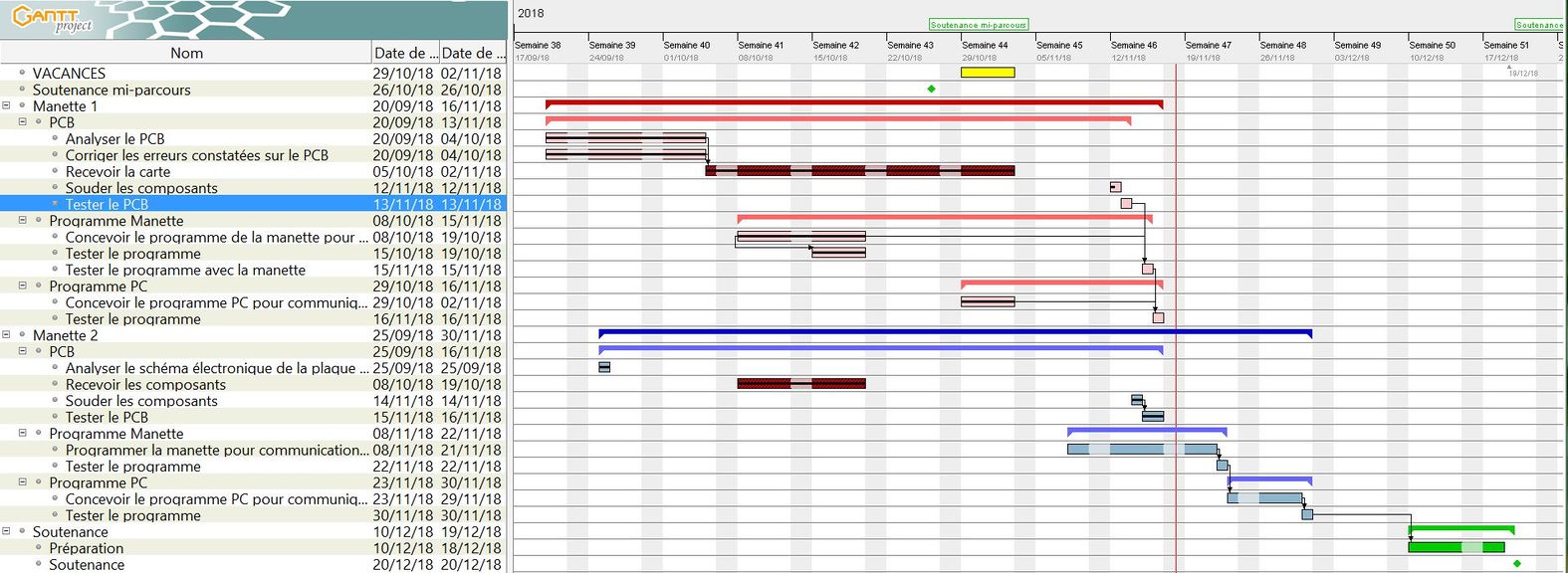Click the first Date de column header
Screen dimensions: 1568x573
404,53
